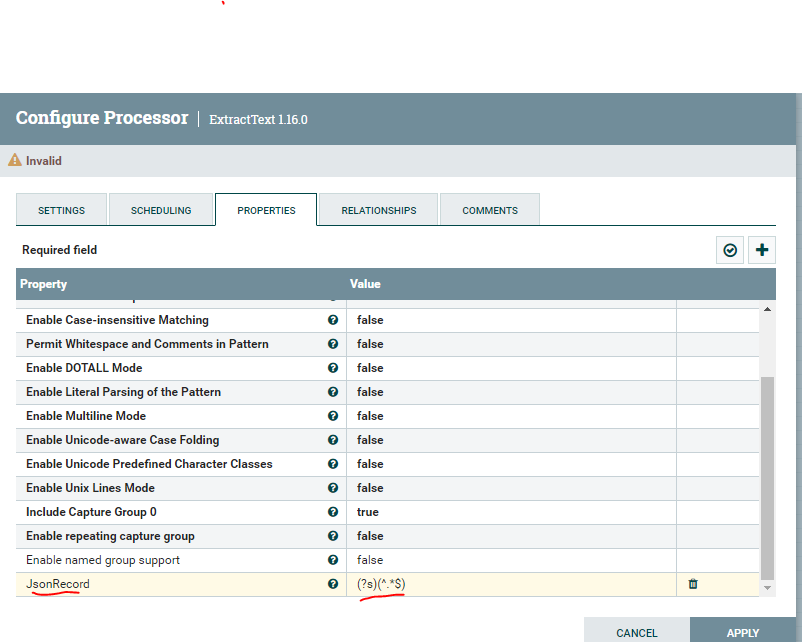Click help icon beside Enable Multiline Mode
Image resolution: width=802 pixels, height=642 pixels.
pyautogui.click(x=333, y=416)
